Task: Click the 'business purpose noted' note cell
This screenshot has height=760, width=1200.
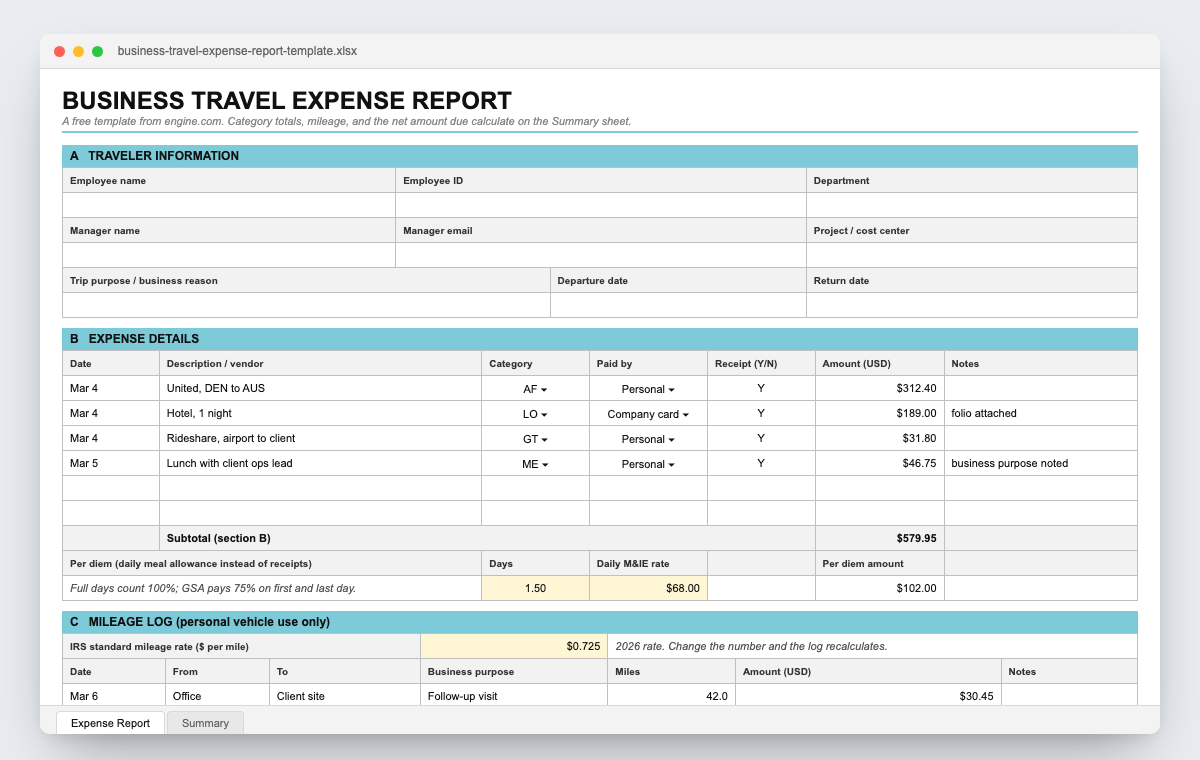Action: pos(1041,463)
